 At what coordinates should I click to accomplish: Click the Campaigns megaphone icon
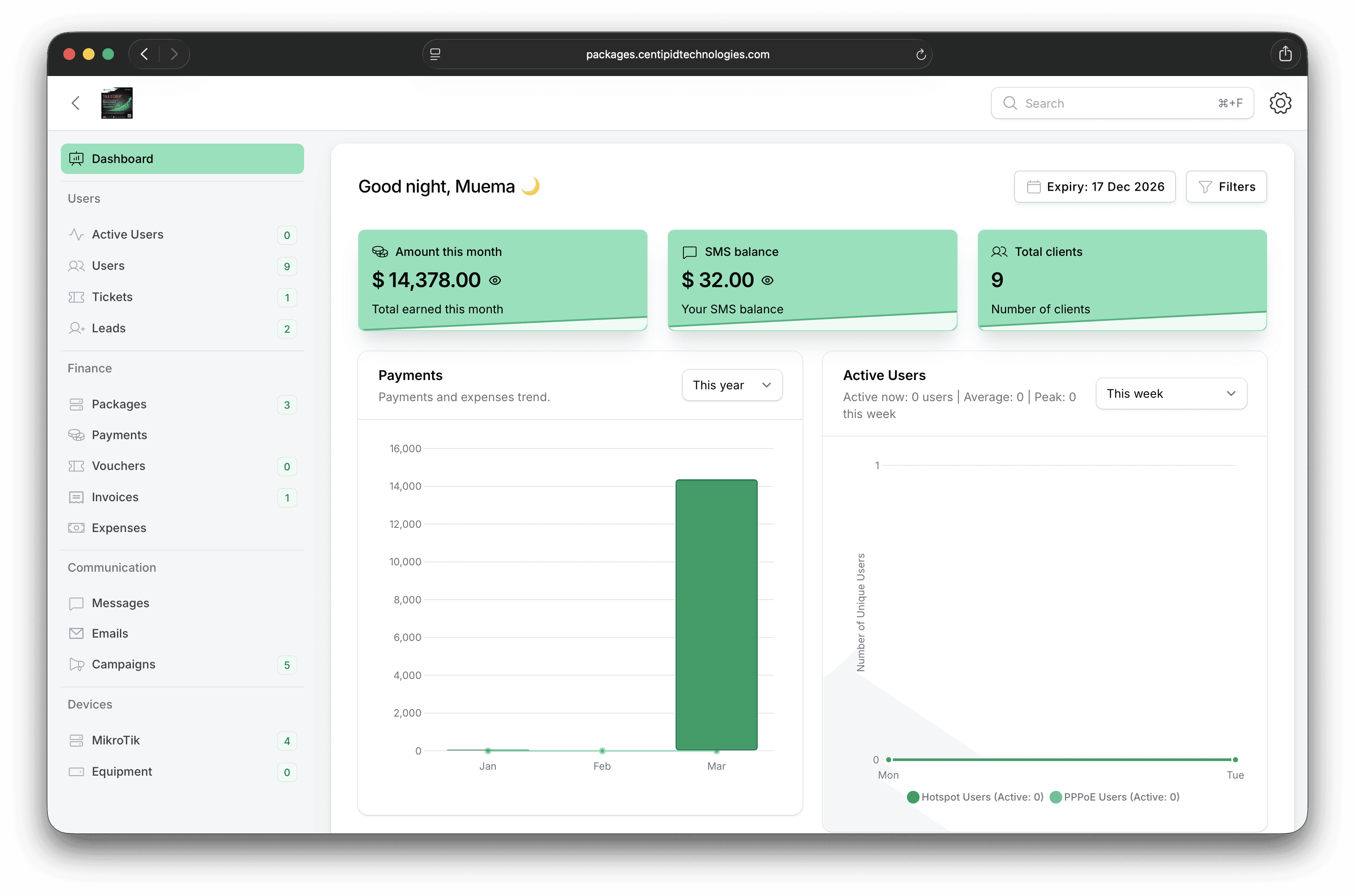coord(76,664)
